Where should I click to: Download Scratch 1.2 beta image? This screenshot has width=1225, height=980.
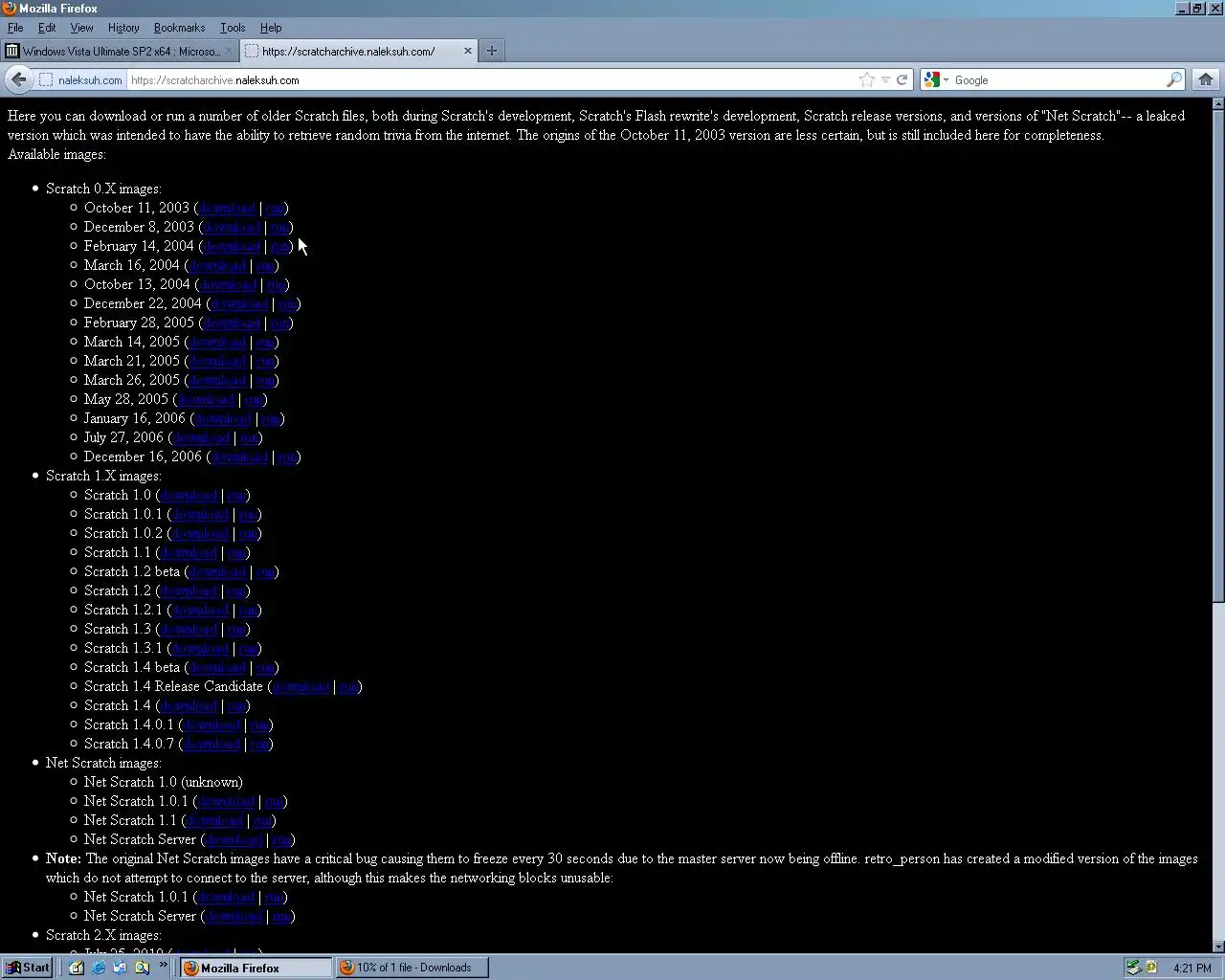217,571
